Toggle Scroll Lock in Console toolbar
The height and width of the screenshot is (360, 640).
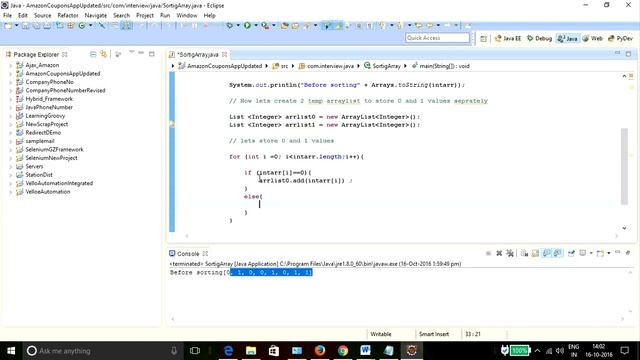coord(535,253)
